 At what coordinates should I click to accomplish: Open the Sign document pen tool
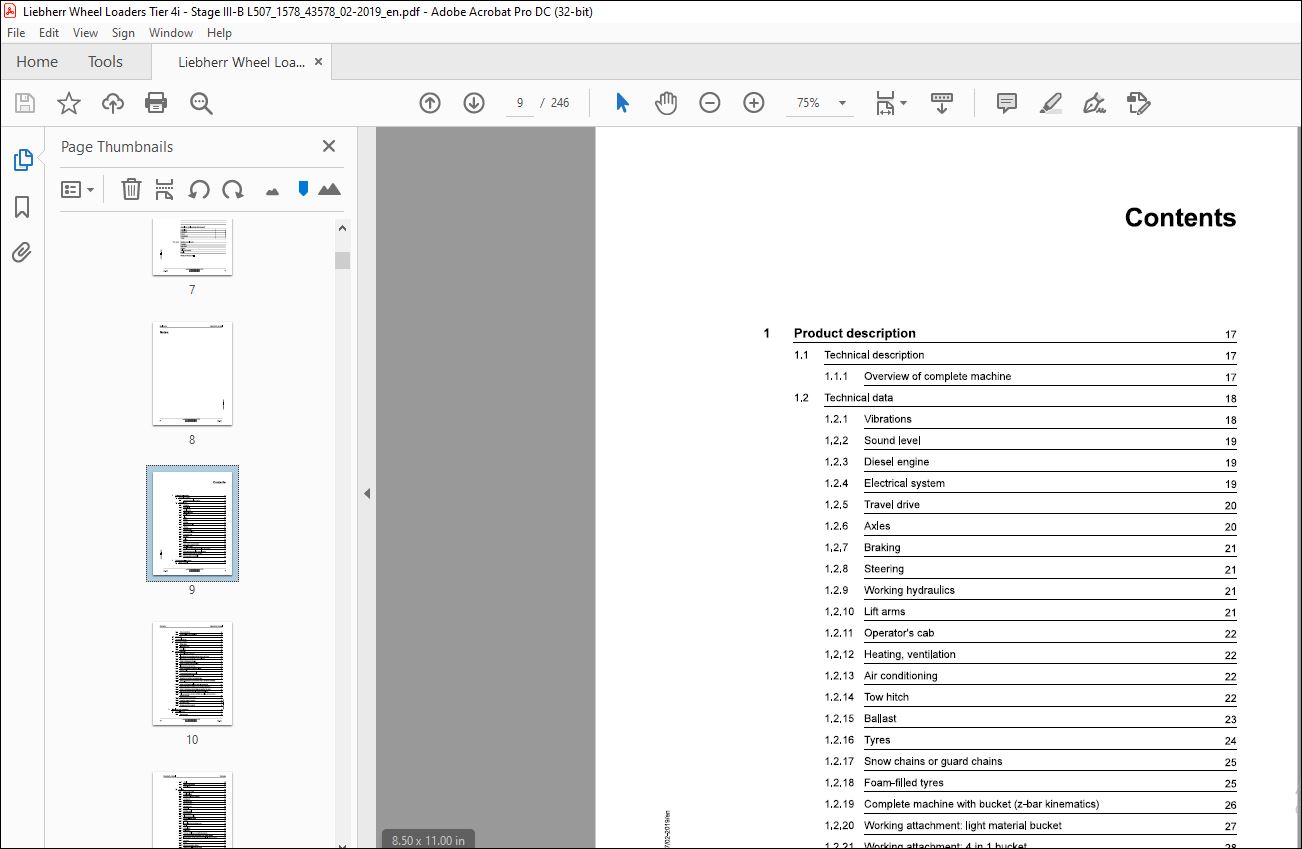click(1095, 103)
